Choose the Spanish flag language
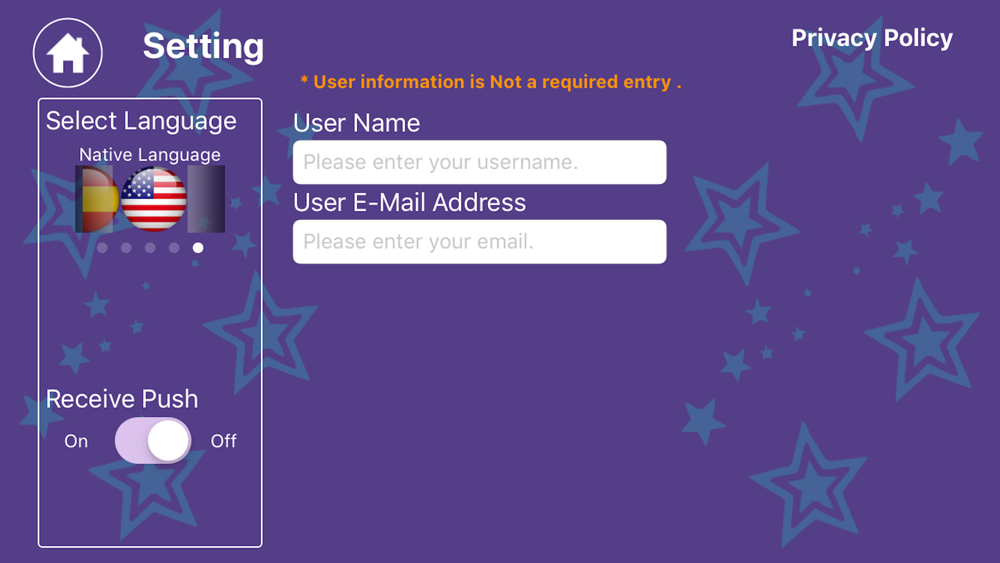 pyautogui.click(x=97, y=199)
